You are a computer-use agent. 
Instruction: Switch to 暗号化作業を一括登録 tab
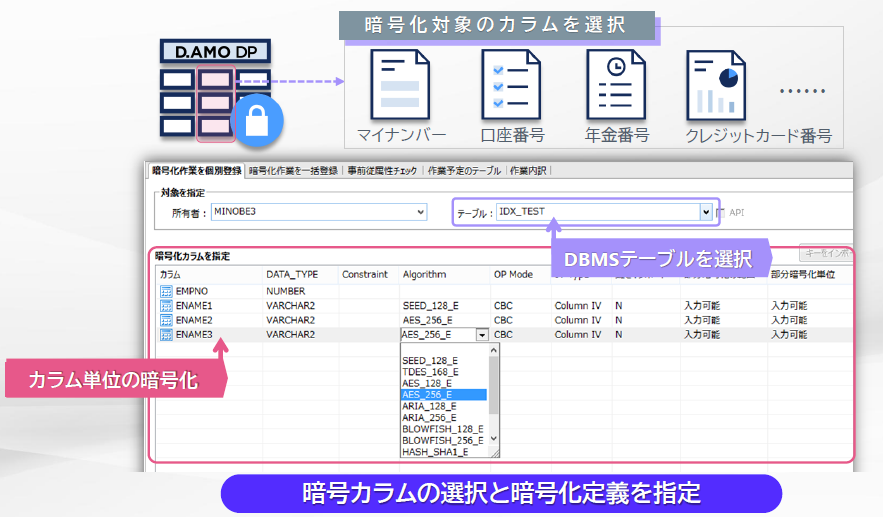(292, 171)
